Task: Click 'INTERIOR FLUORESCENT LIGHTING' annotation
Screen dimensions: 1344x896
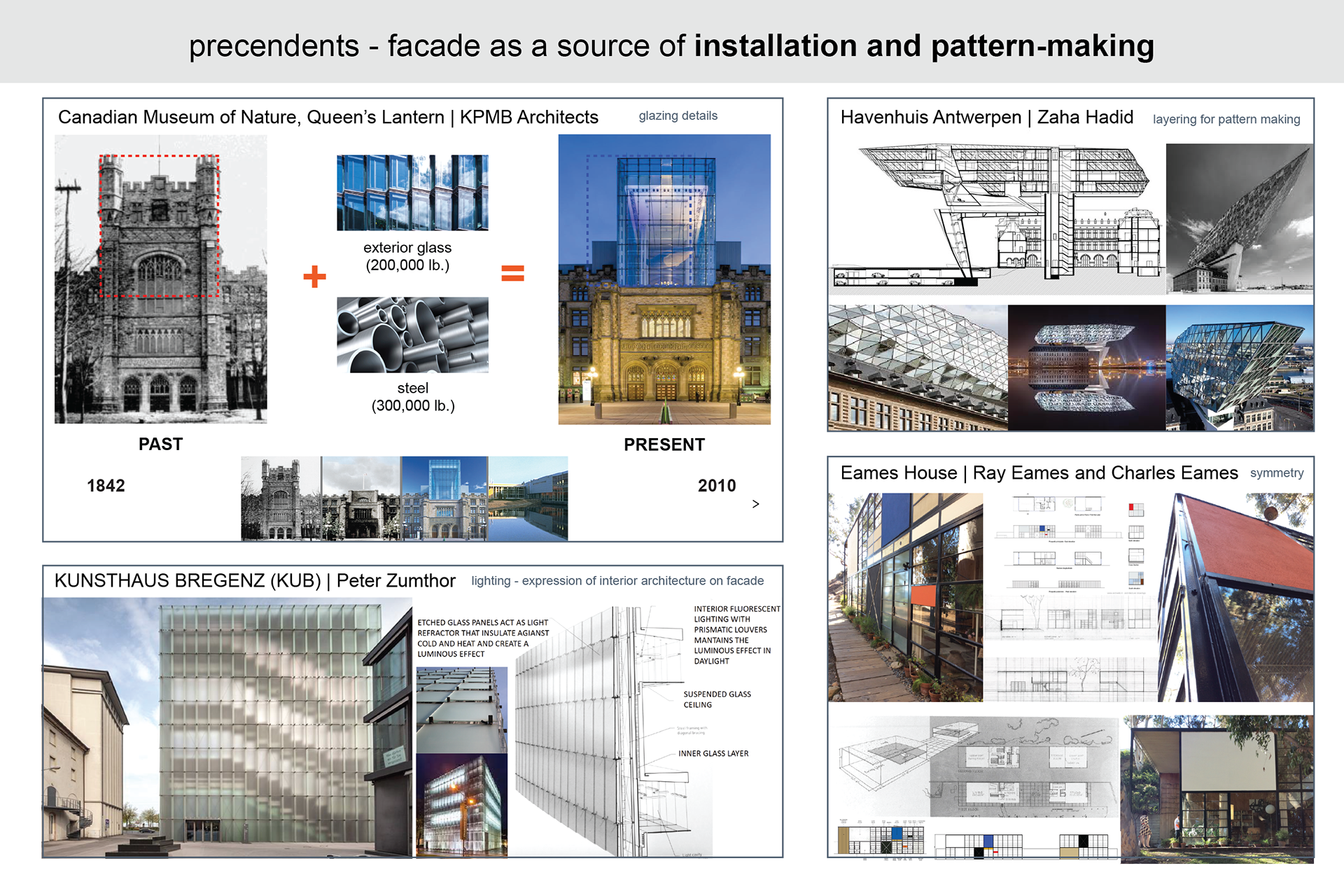Action: pos(737,635)
